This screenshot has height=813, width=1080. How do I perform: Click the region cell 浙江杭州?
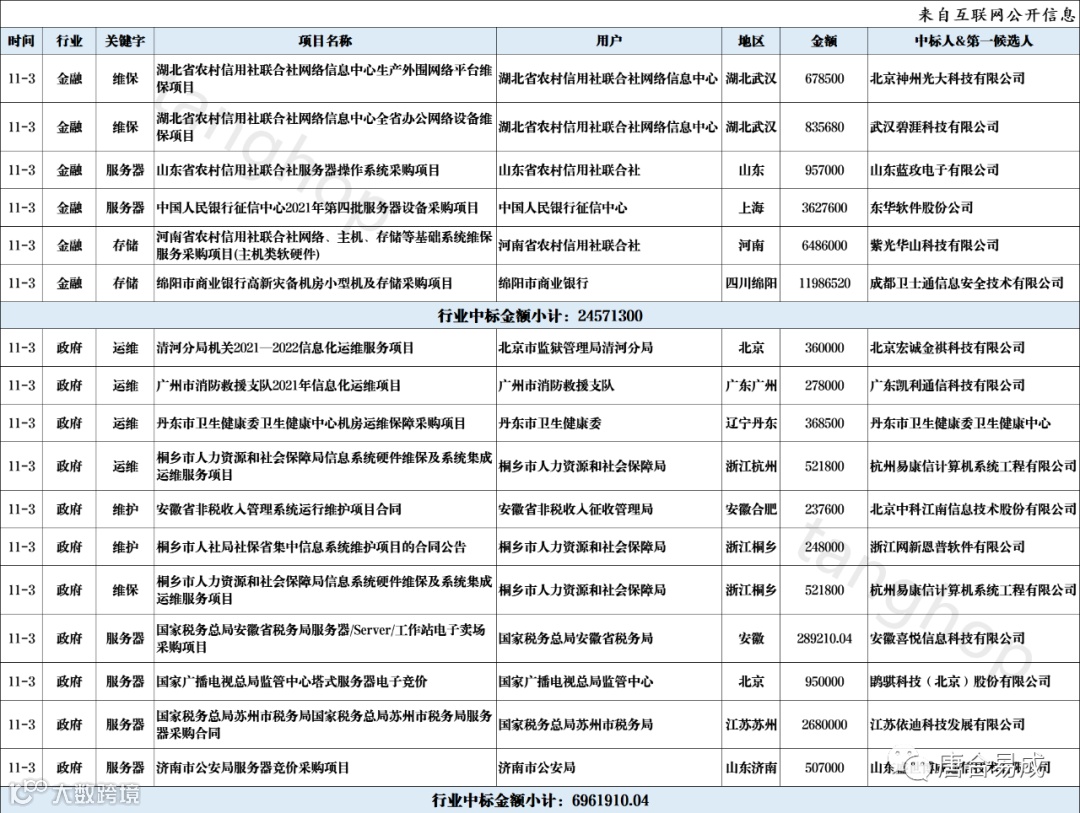[x=751, y=466]
